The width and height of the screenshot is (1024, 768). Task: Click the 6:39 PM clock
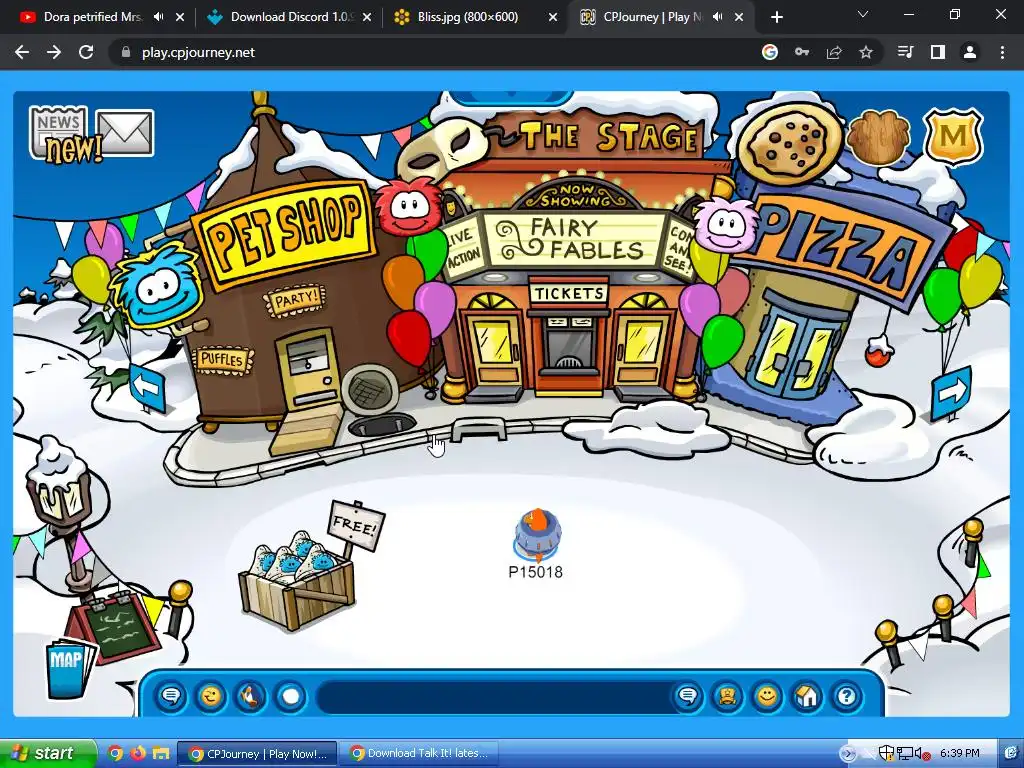click(x=959, y=754)
